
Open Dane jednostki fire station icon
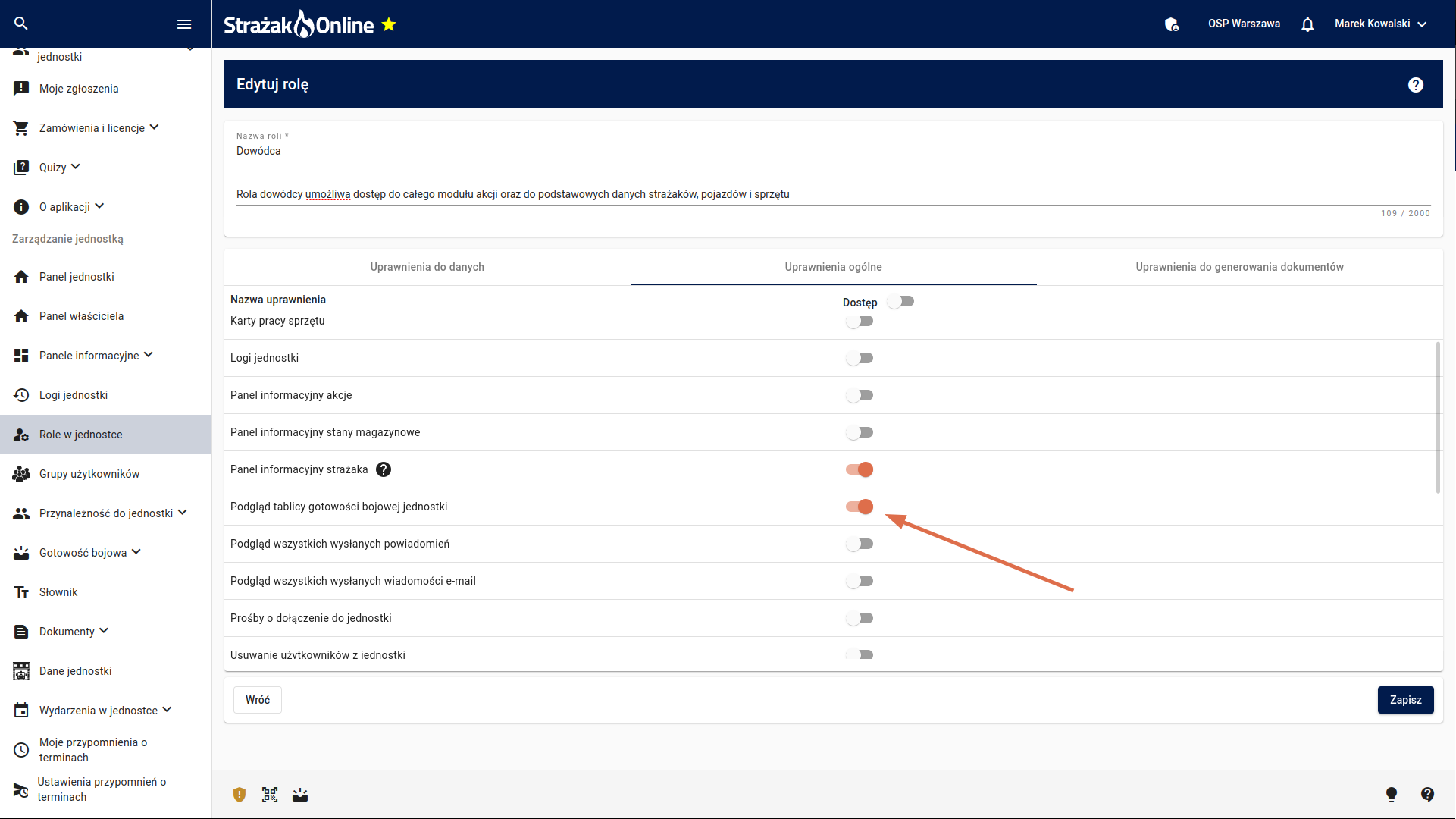tap(21, 671)
